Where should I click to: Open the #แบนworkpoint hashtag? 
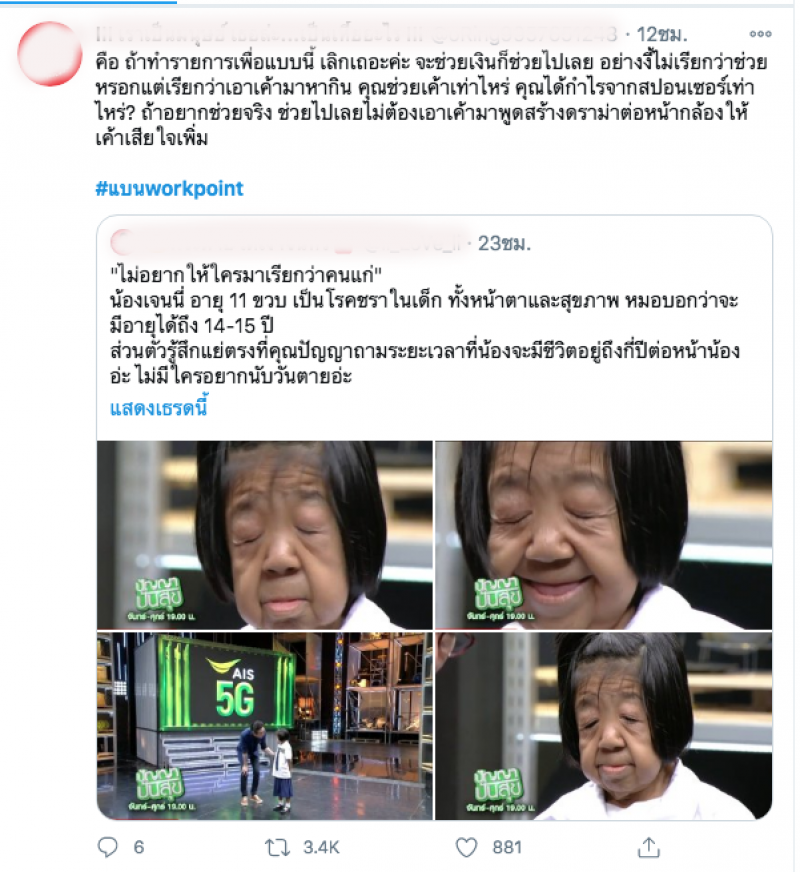pos(170,189)
